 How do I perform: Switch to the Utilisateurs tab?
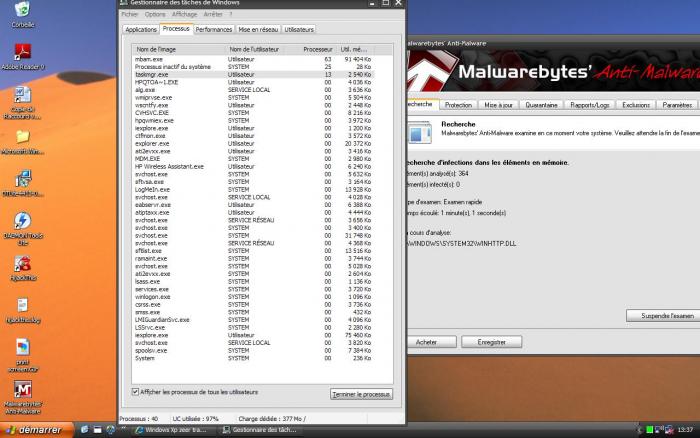pyautogui.click(x=299, y=29)
